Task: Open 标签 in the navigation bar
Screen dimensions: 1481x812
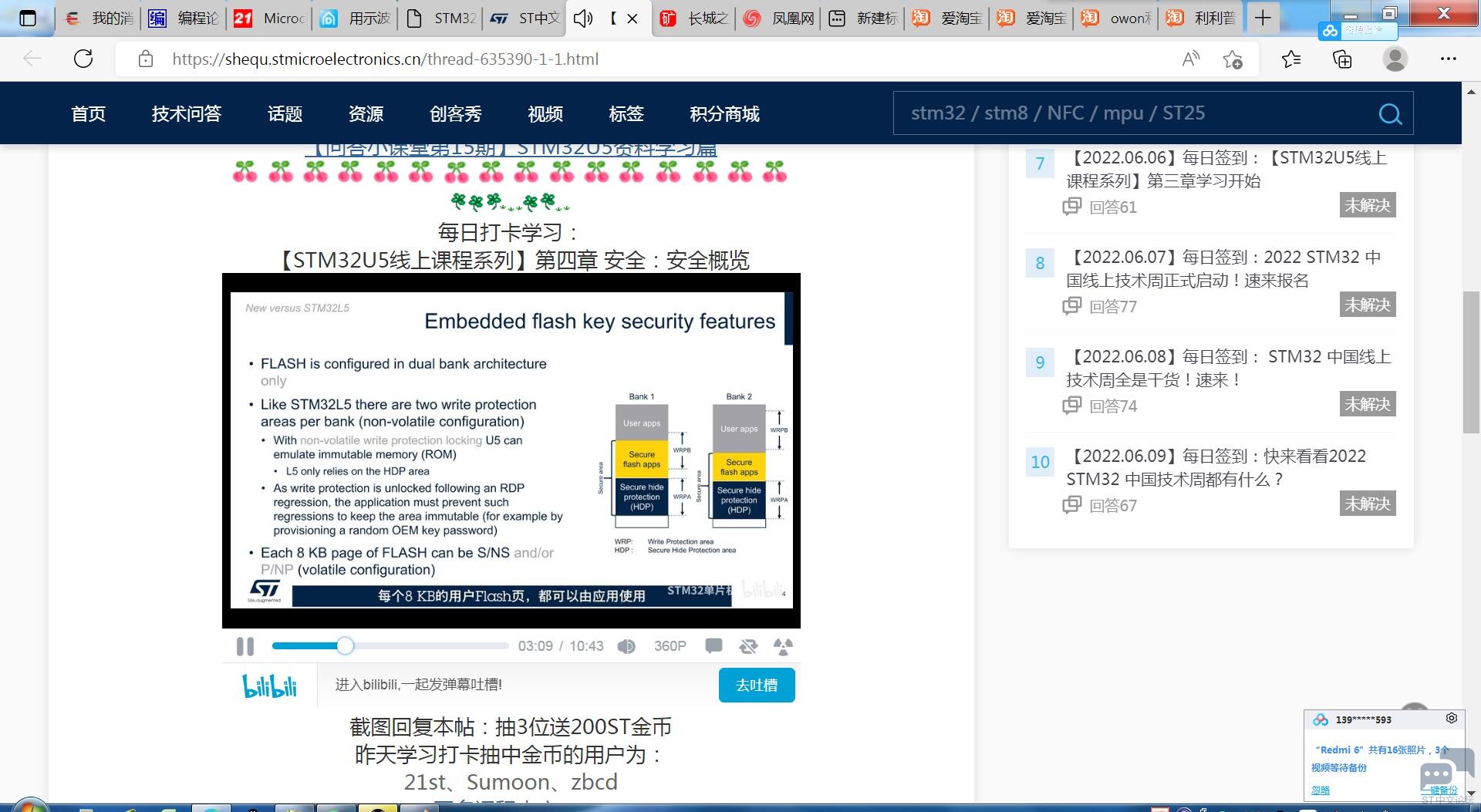Action: tap(626, 114)
